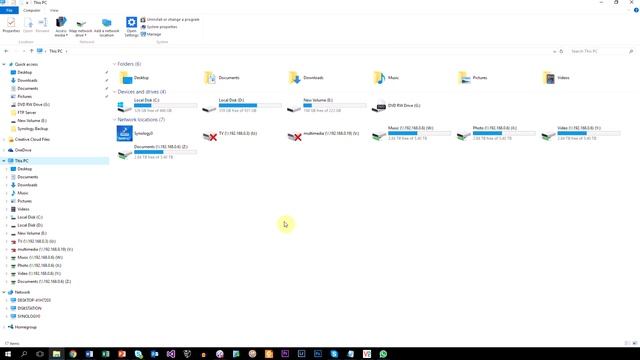640x360 pixels.
Task: Select Videos under This PC in the sidebar
Action: [x=23, y=209]
